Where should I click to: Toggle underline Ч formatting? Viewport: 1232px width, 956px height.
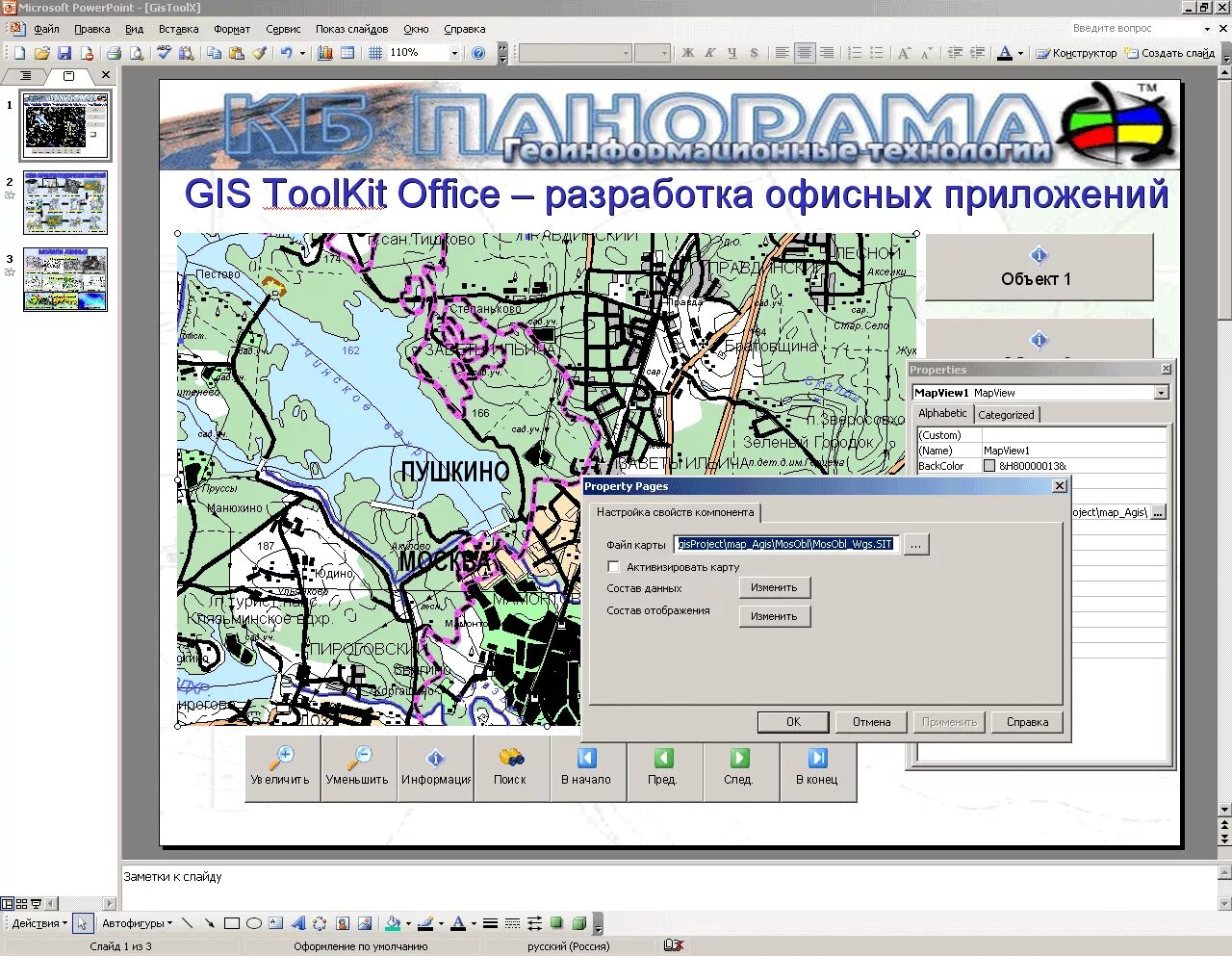(x=731, y=53)
